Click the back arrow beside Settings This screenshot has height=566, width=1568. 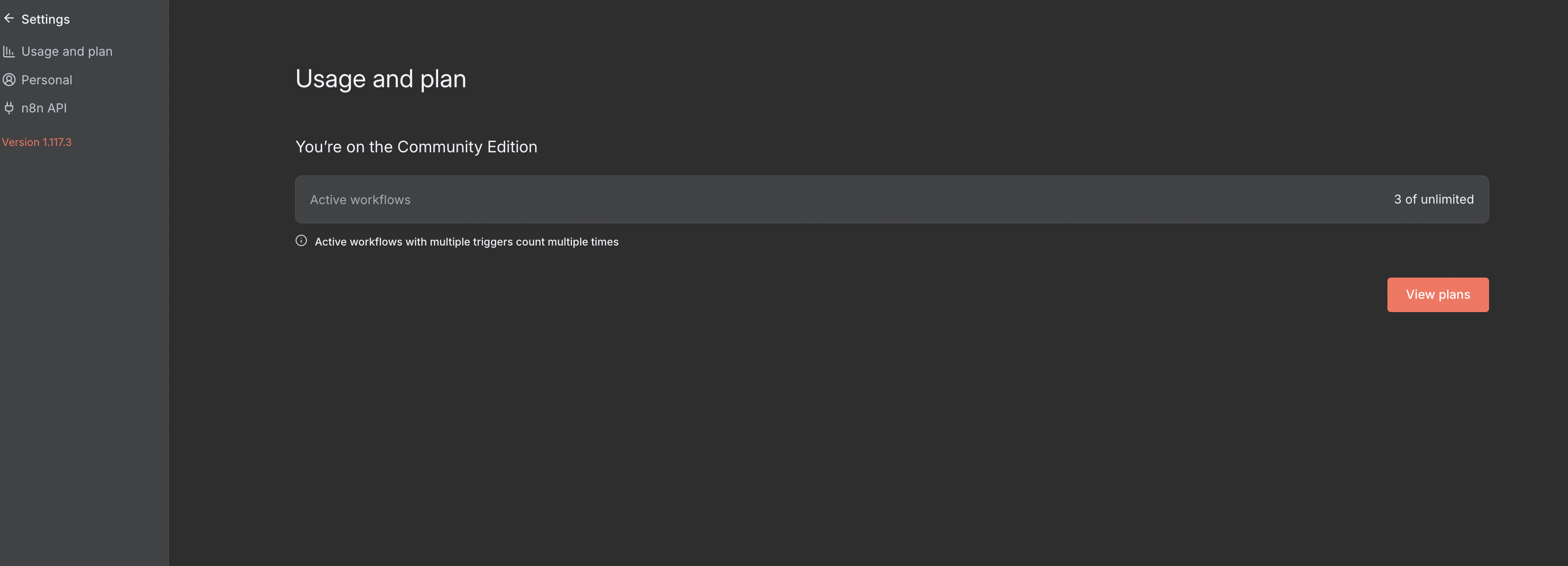point(9,18)
